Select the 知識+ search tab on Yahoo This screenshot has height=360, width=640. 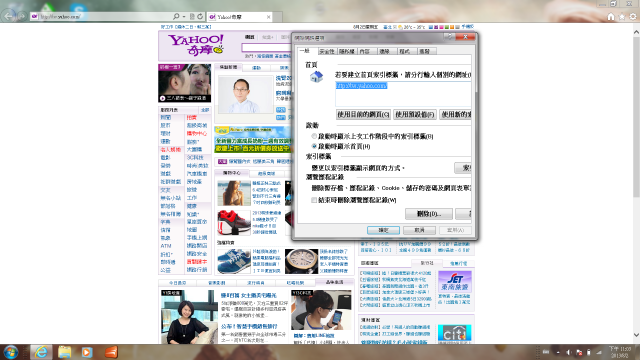click(267, 37)
